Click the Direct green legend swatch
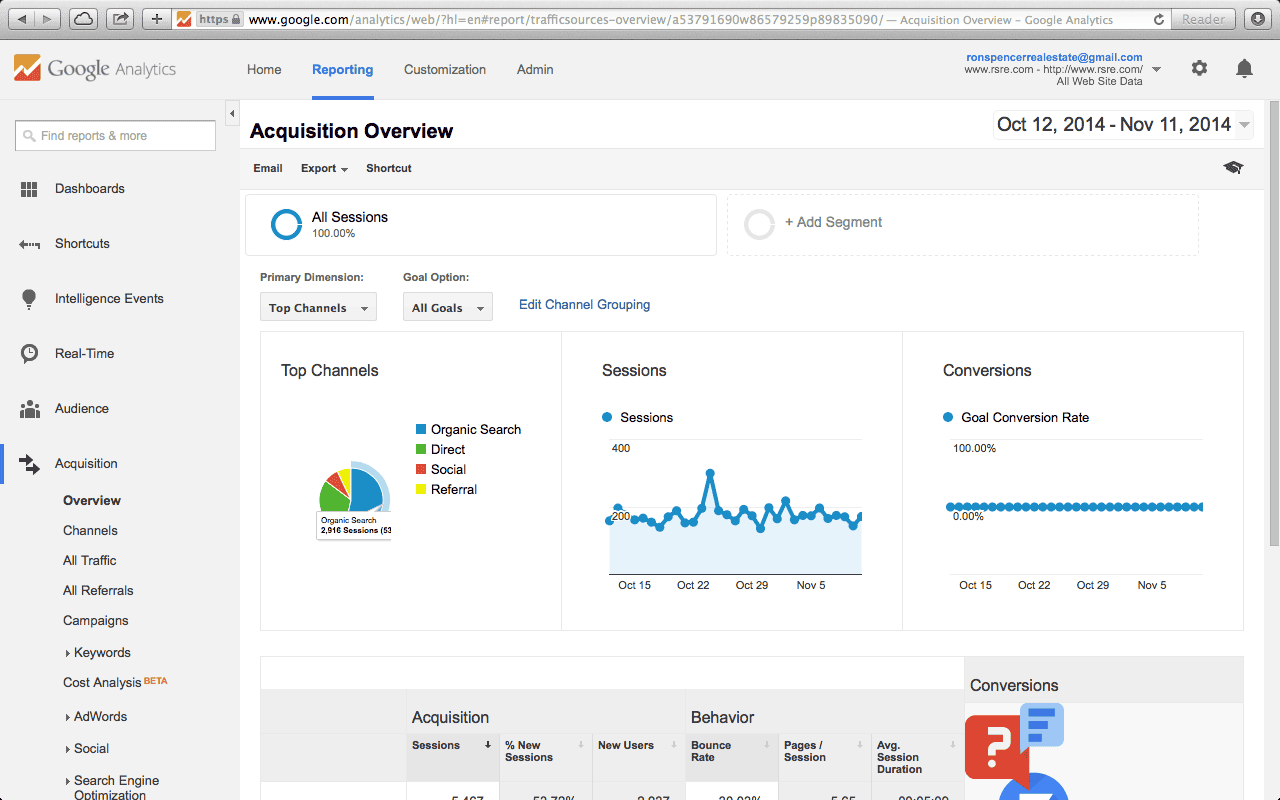Viewport: 1280px width, 800px height. (x=422, y=450)
